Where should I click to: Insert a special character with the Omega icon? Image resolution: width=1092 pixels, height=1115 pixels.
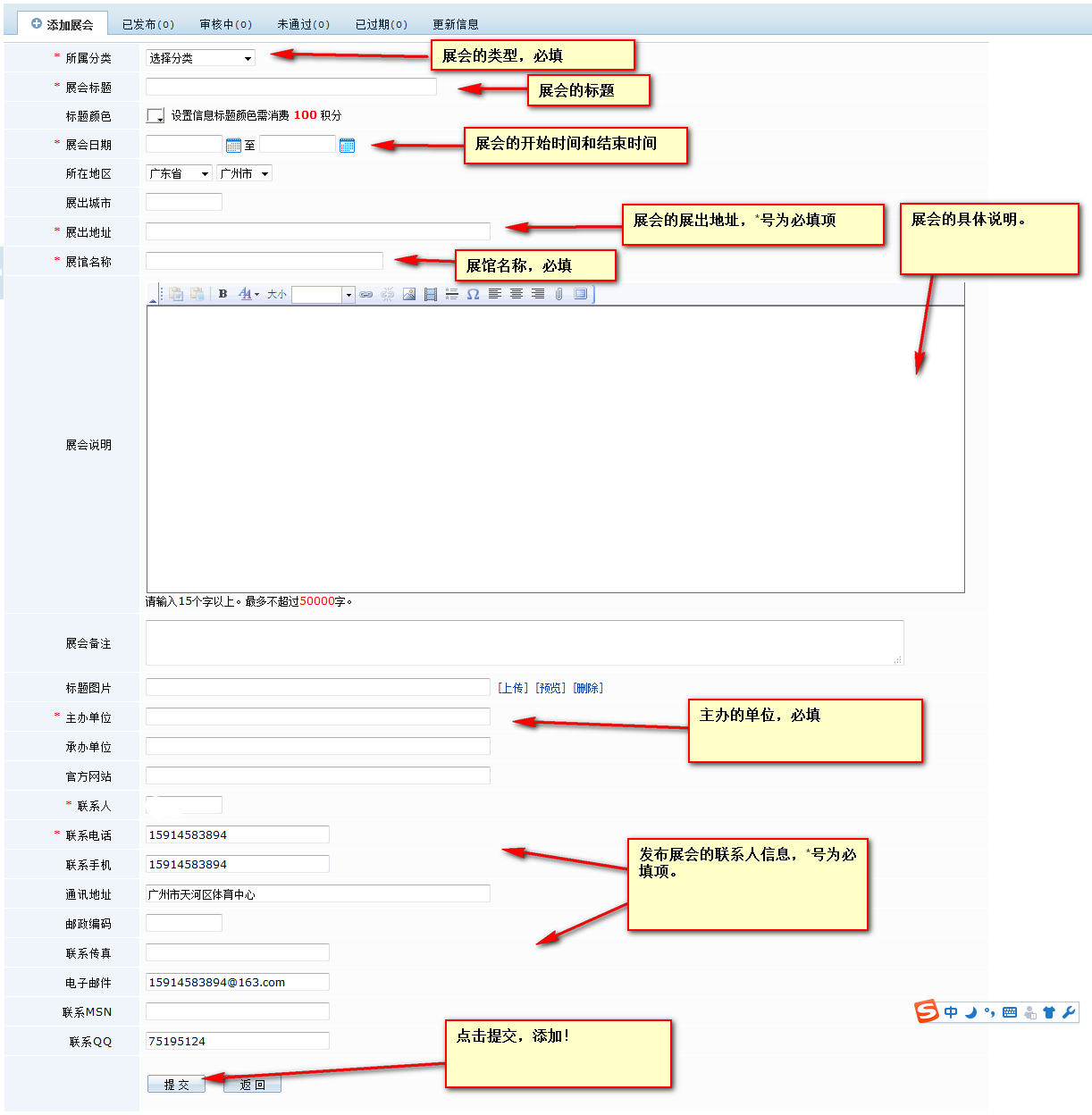point(473,294)
